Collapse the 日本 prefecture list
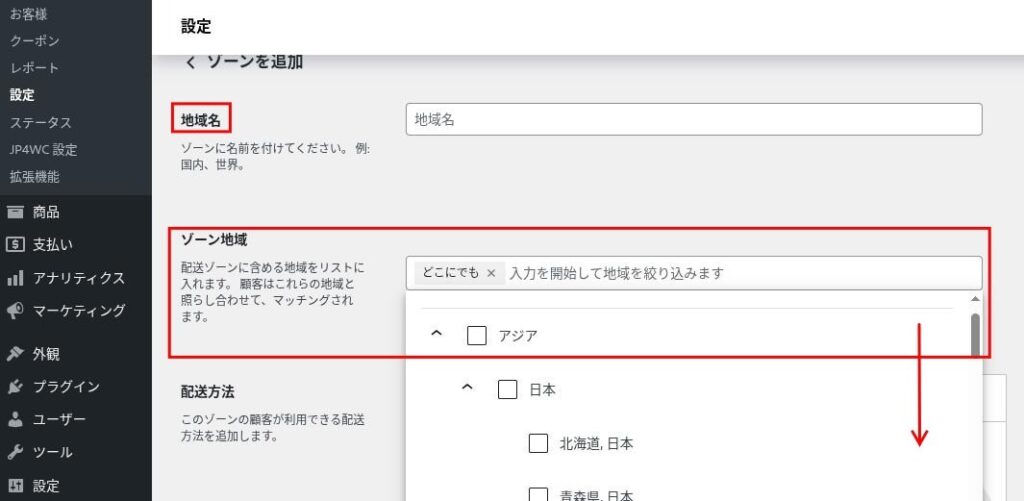Image resolution: width=1024 pixels, height=501 pixels. [x=466, y=389]
